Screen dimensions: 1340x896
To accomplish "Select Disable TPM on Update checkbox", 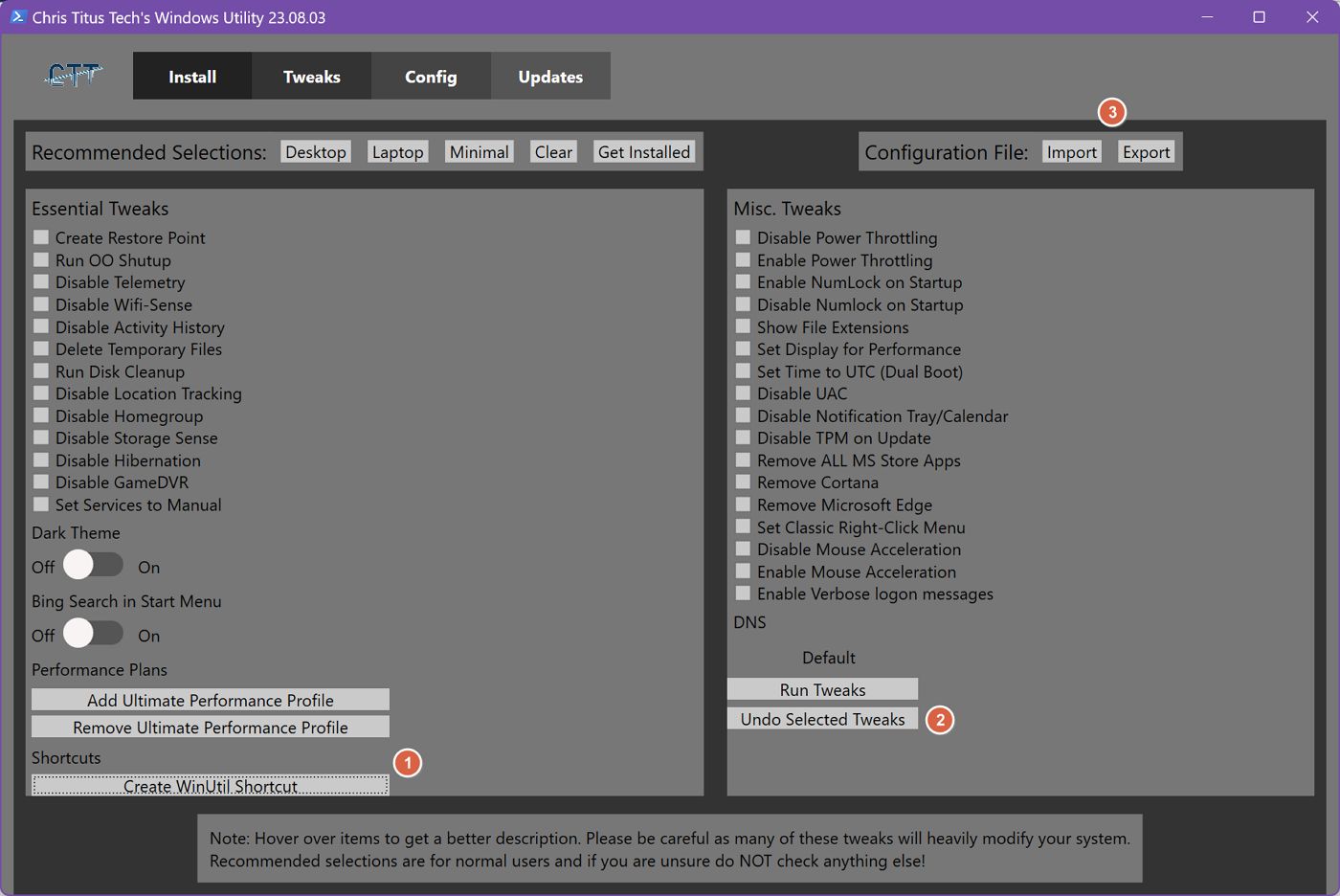I will 743,437.
